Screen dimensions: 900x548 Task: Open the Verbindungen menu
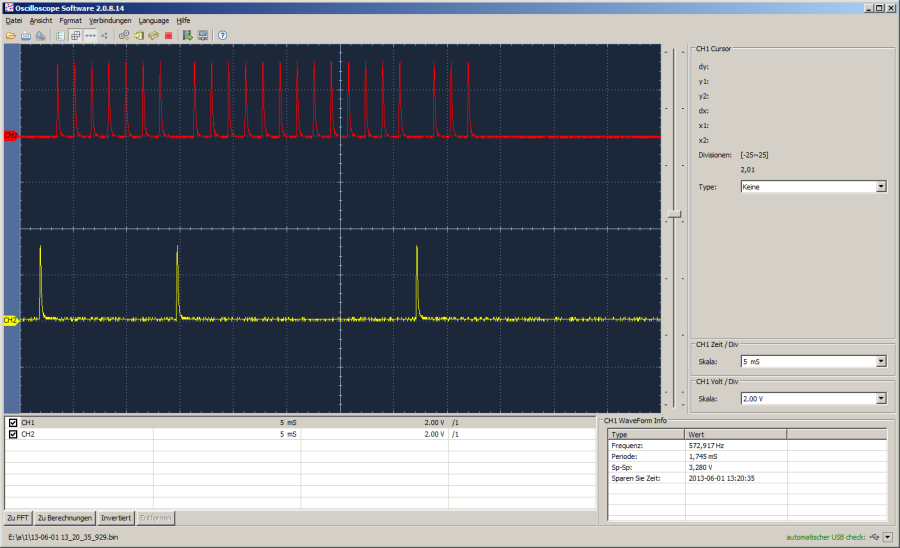[109, 20]
